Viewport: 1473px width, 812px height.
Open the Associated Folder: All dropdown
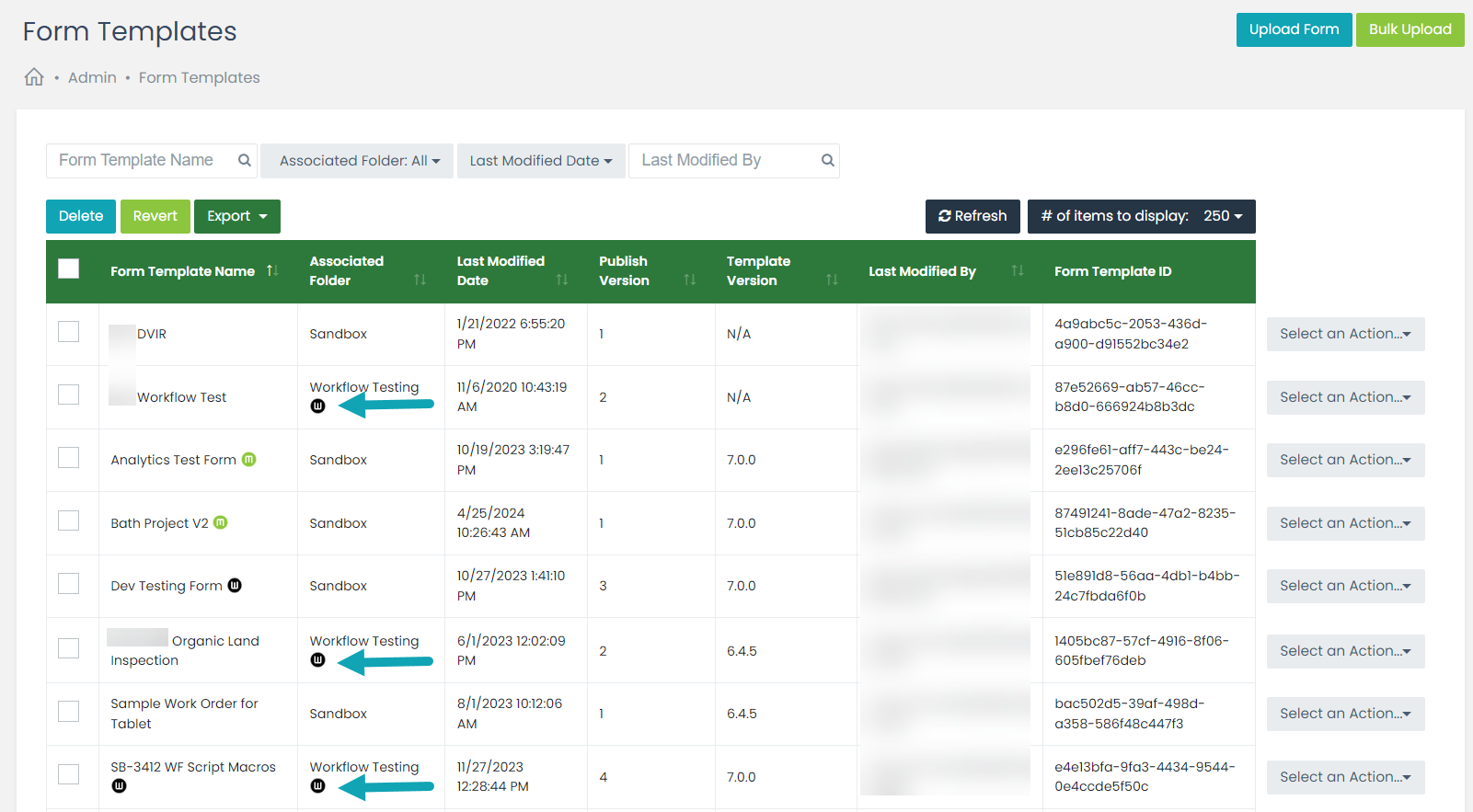(358, 161)
